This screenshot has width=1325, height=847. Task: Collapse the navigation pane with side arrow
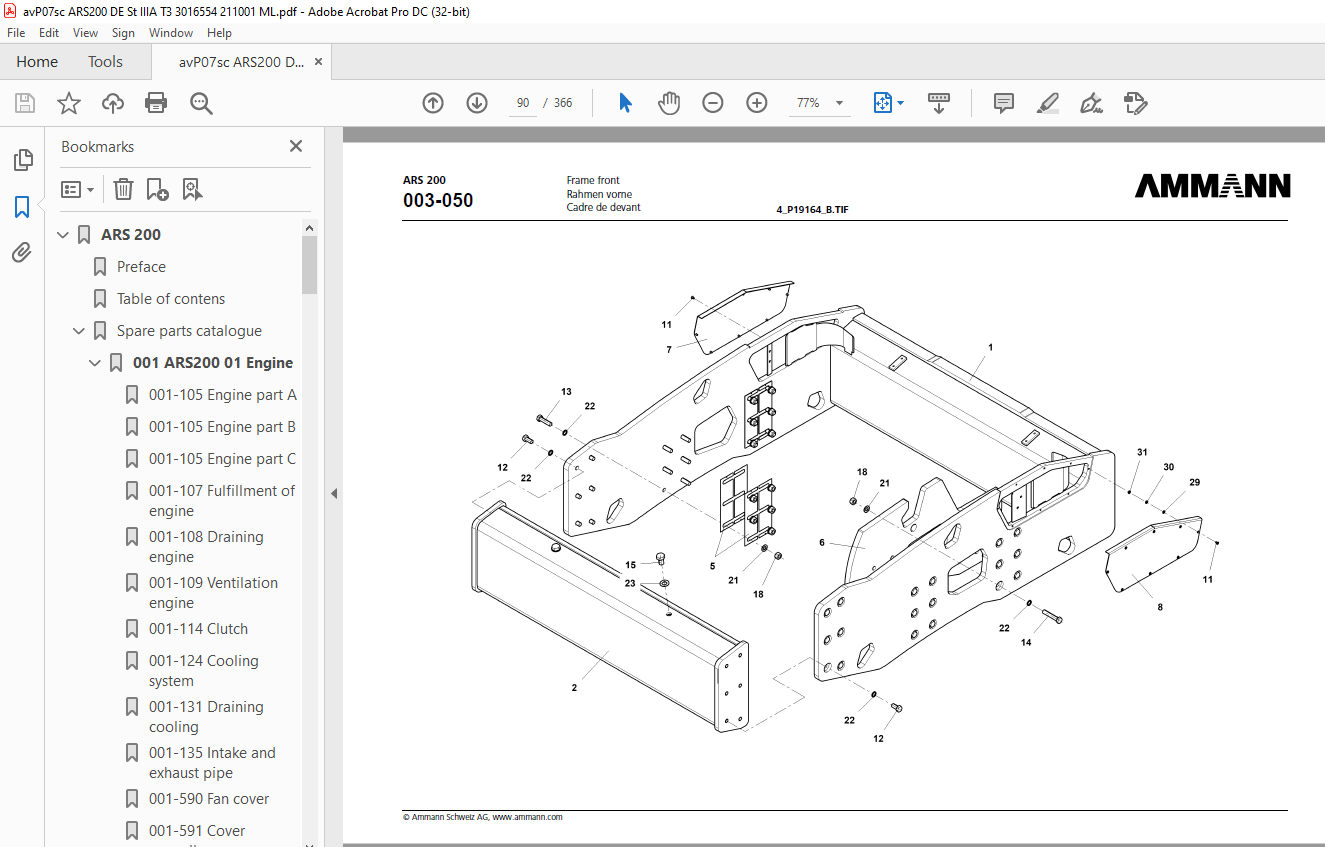[334, 493]
